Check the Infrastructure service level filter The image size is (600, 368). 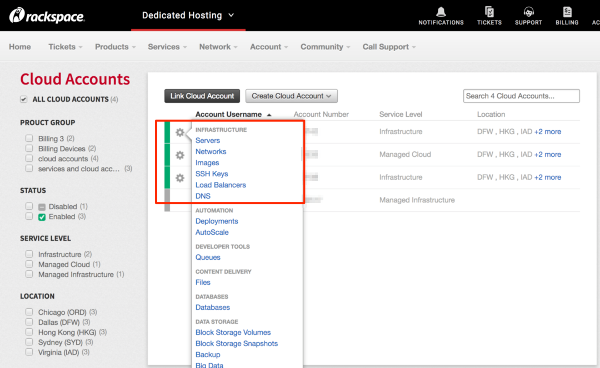29,254
